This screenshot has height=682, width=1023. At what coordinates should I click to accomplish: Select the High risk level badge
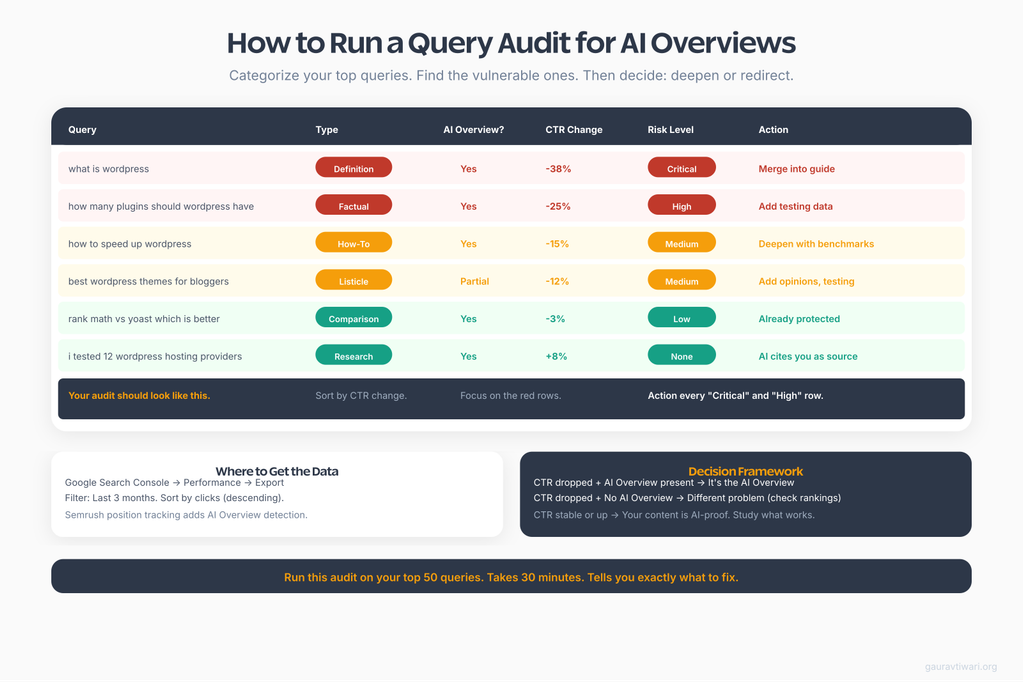(x=681, y=206)
